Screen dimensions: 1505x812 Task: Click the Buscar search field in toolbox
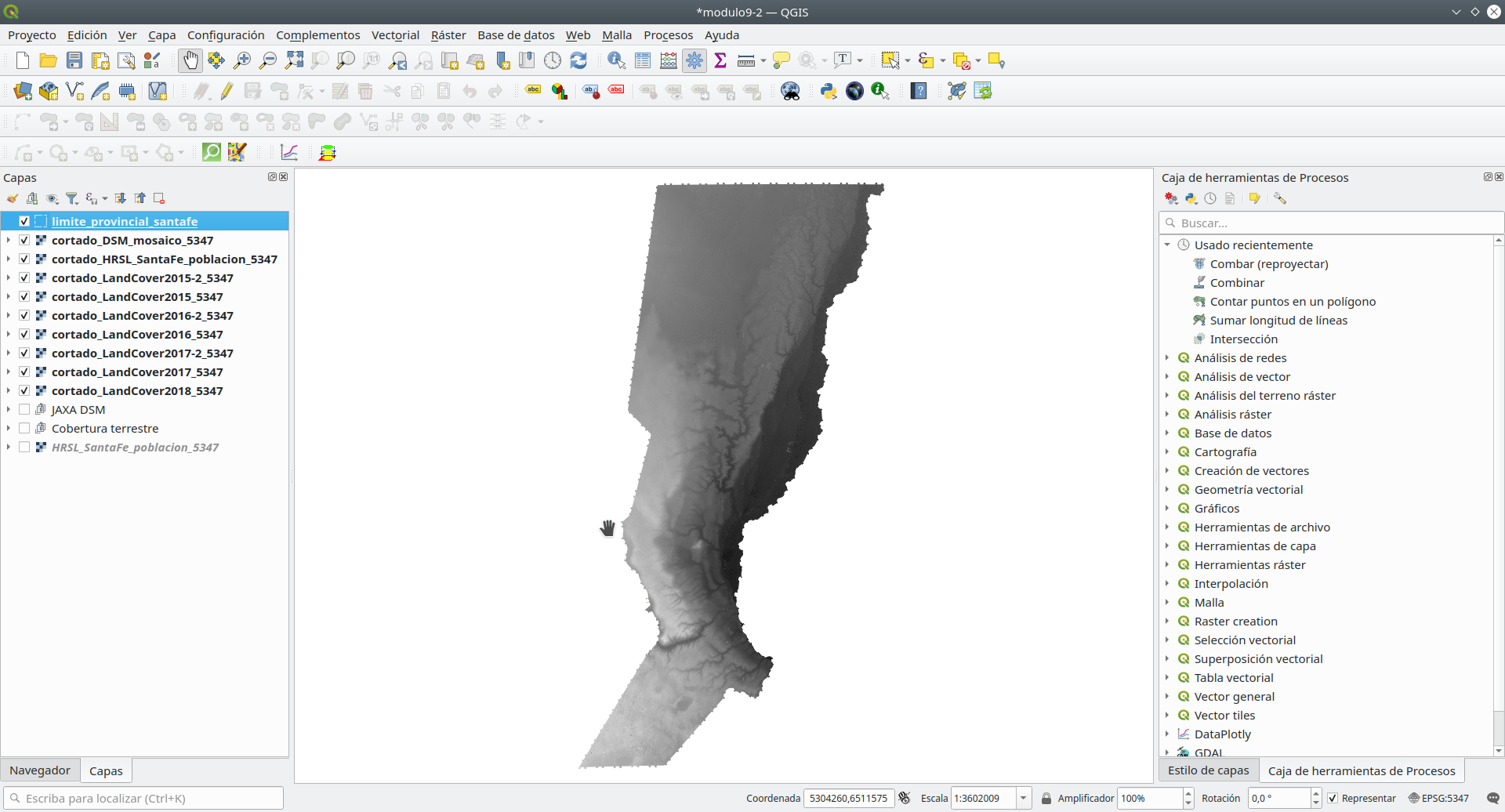1331,223
